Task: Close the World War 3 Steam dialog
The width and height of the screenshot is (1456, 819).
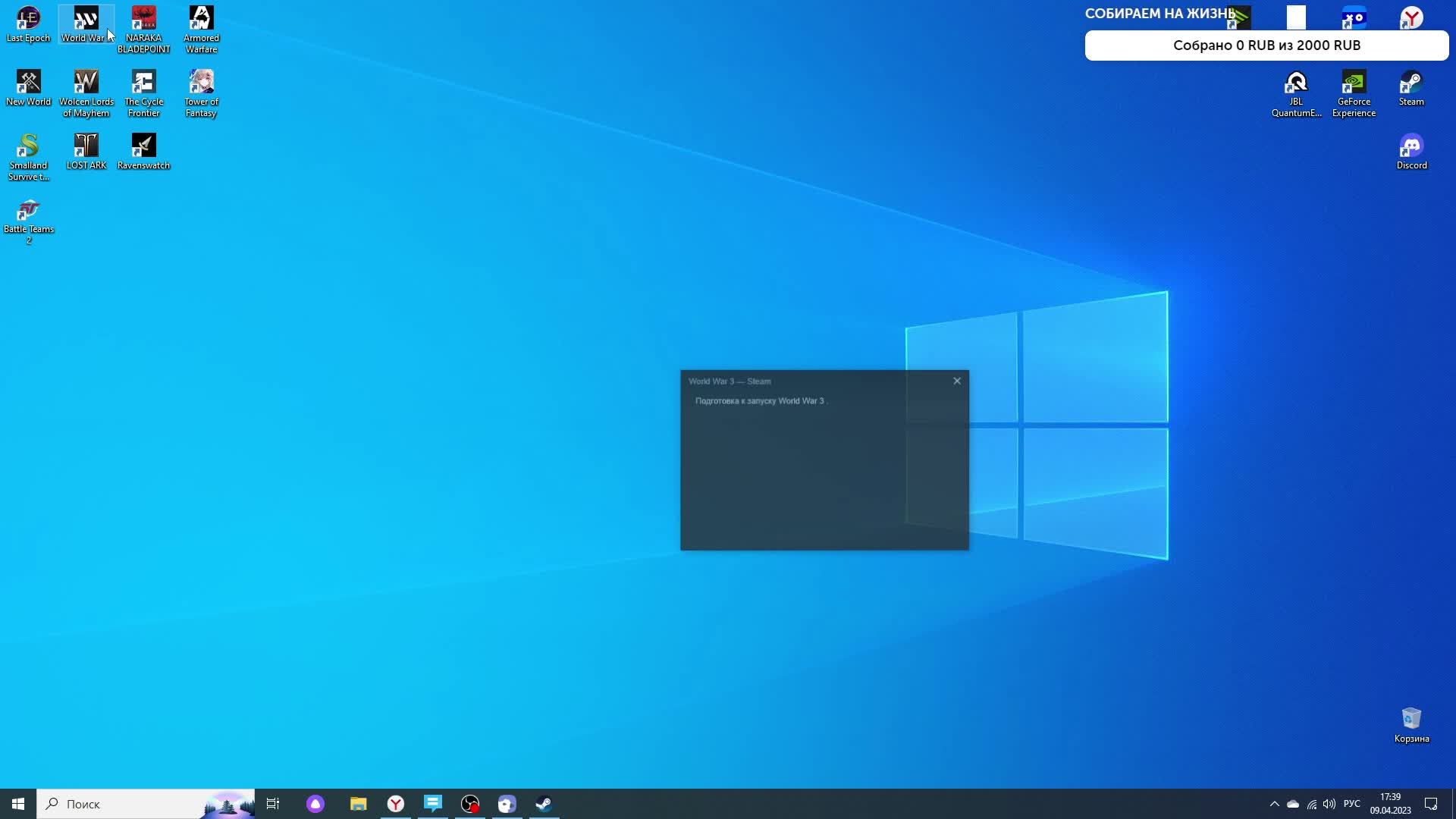Action: tap(957, 381)
